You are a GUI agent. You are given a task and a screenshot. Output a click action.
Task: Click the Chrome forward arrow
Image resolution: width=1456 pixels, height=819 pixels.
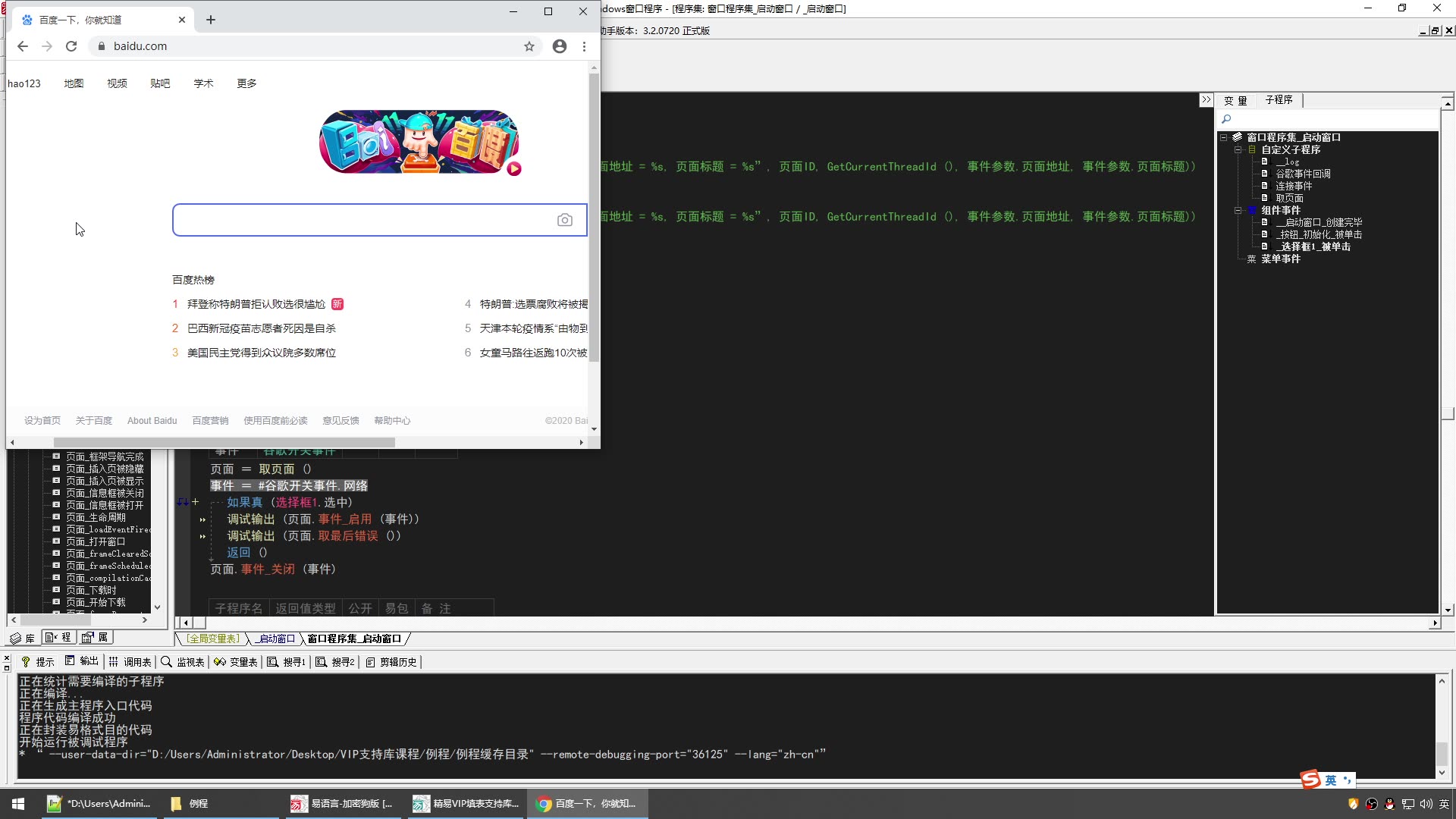pyautogui.click(x=47, y=46)
